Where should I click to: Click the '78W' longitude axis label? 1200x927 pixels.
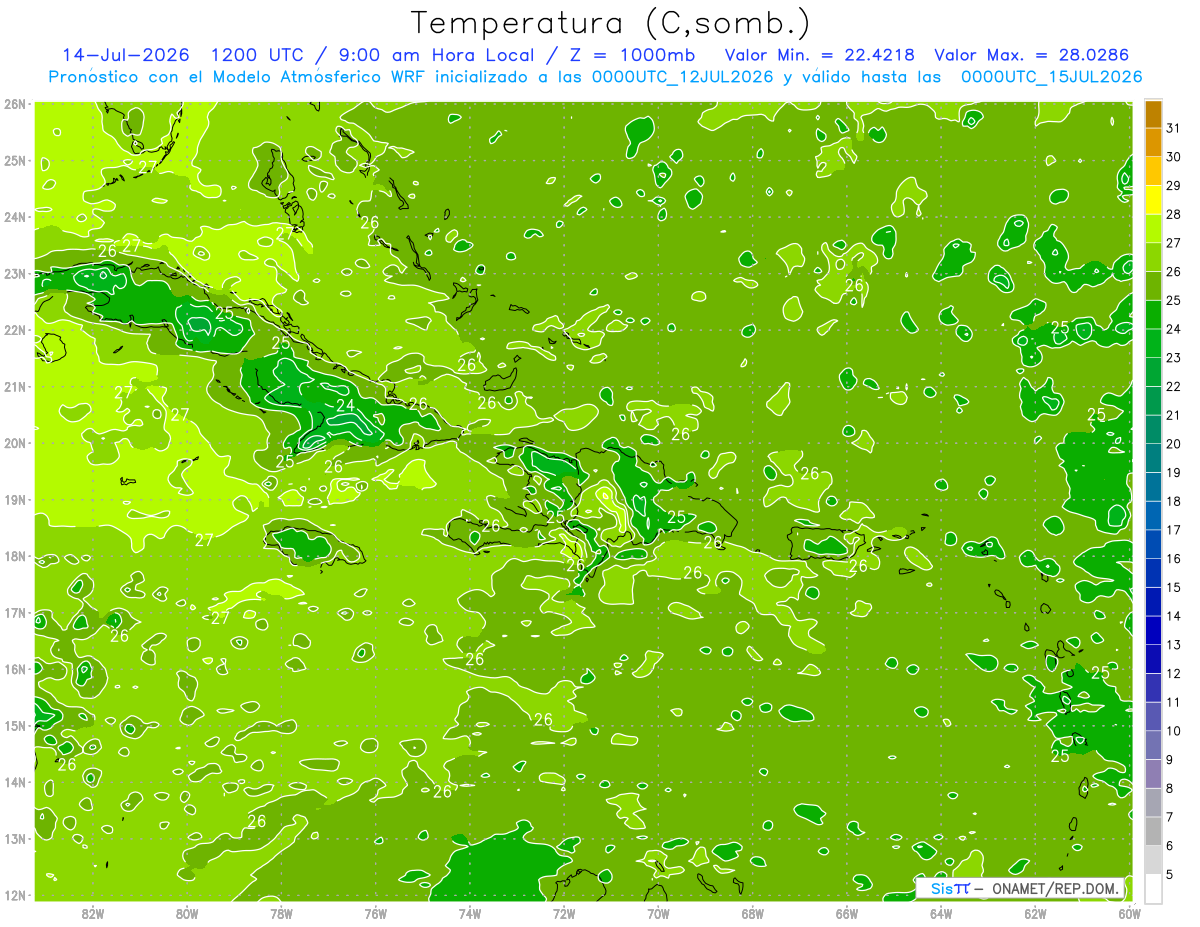coord(281,912)
